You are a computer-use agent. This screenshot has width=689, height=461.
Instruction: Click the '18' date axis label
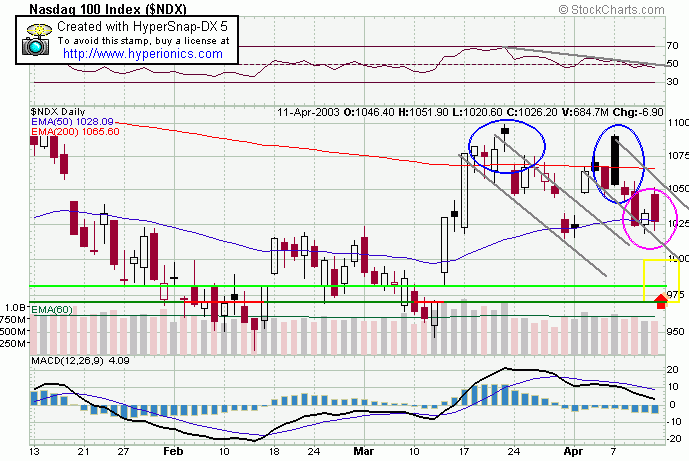[274, 452]
